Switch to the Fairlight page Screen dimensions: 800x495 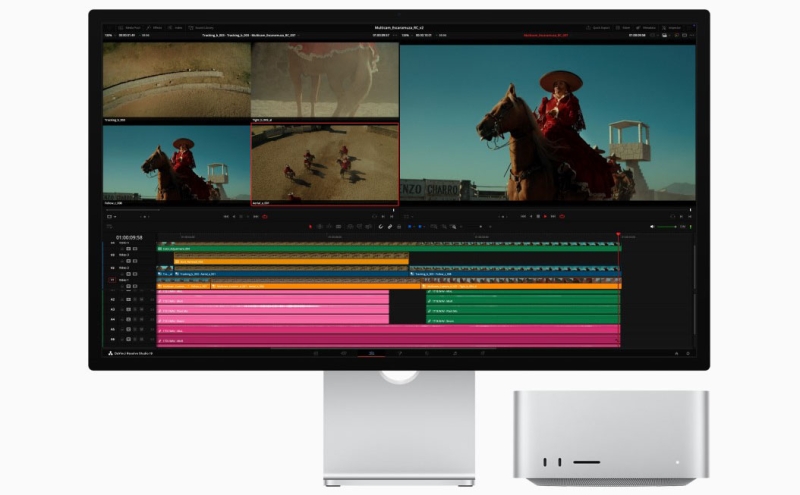tap(455, 353)
